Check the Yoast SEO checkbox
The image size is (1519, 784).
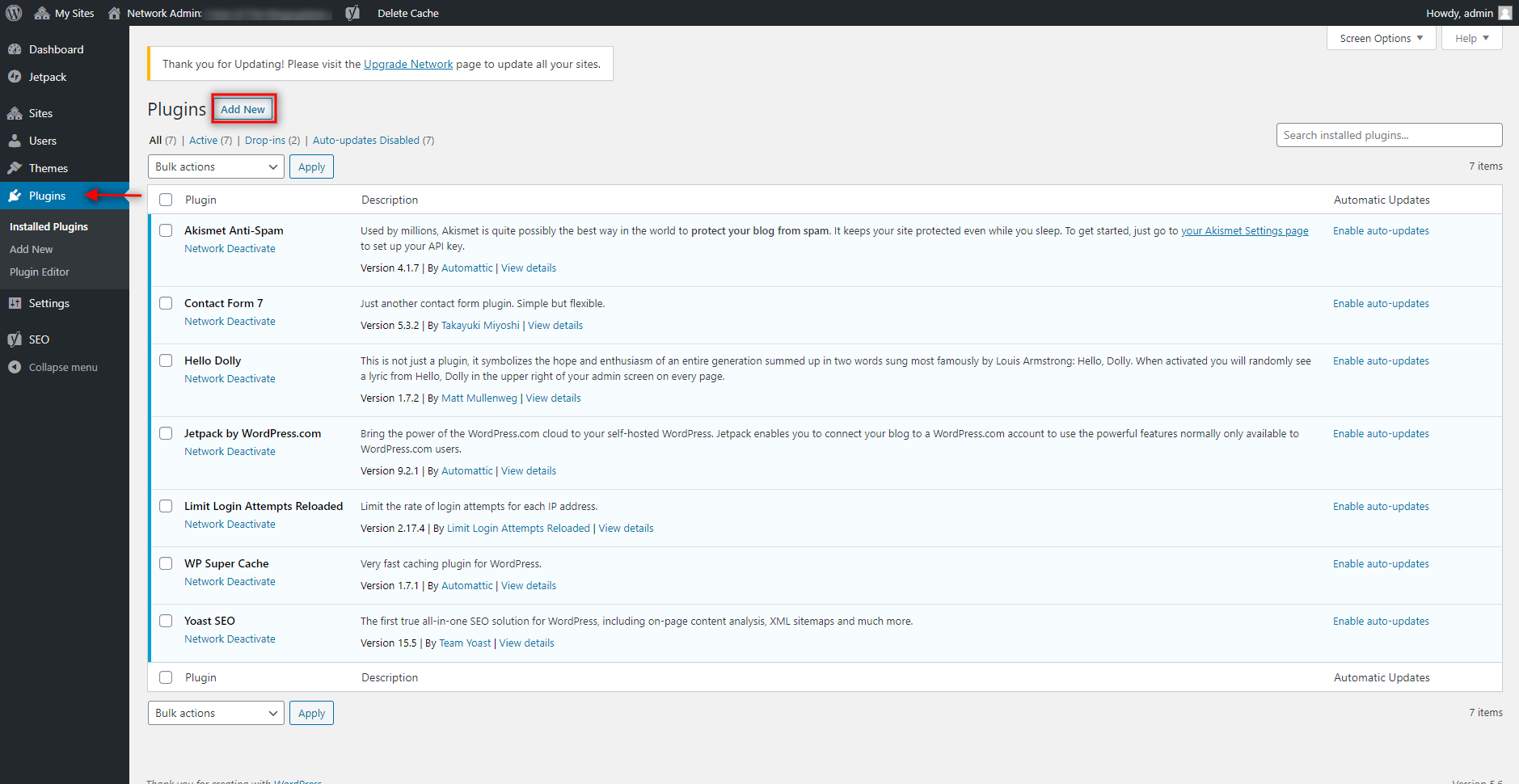(166, 621)
